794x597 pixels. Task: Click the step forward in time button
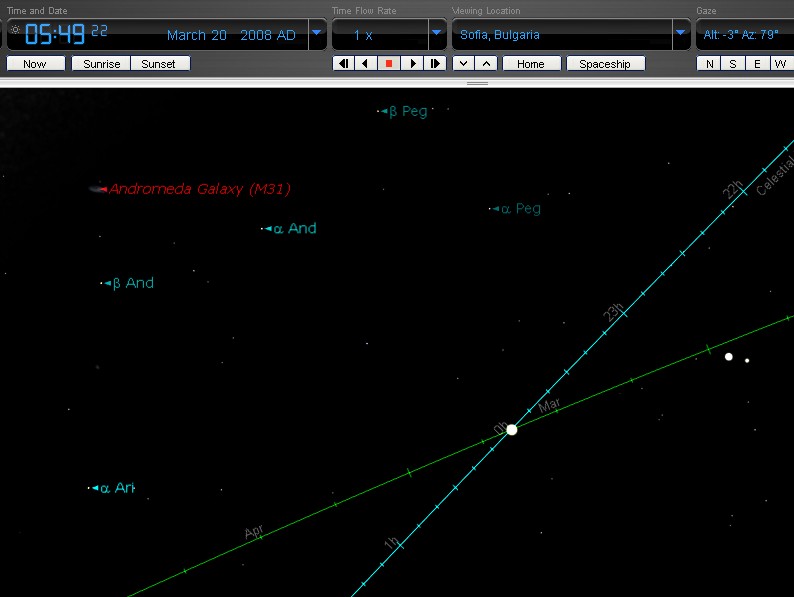pyautogui.click(x=435, y=63)
